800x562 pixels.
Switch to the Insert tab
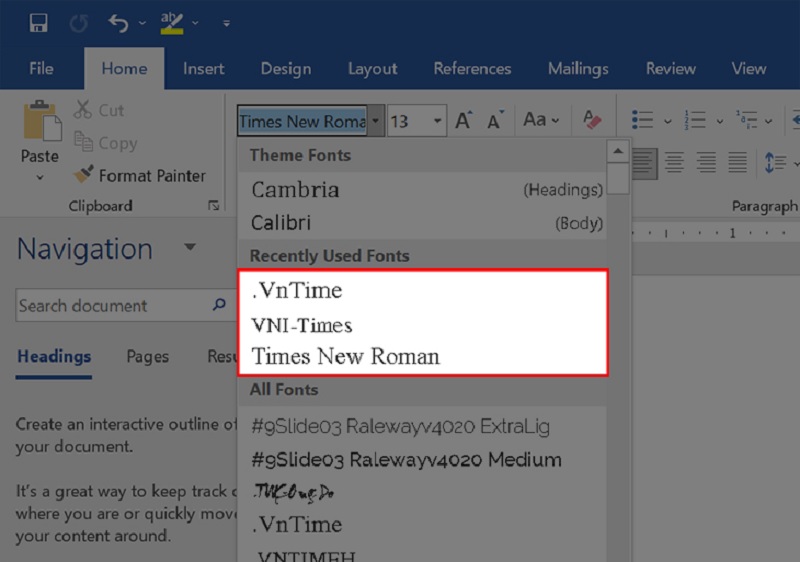(x=204, y=68)
